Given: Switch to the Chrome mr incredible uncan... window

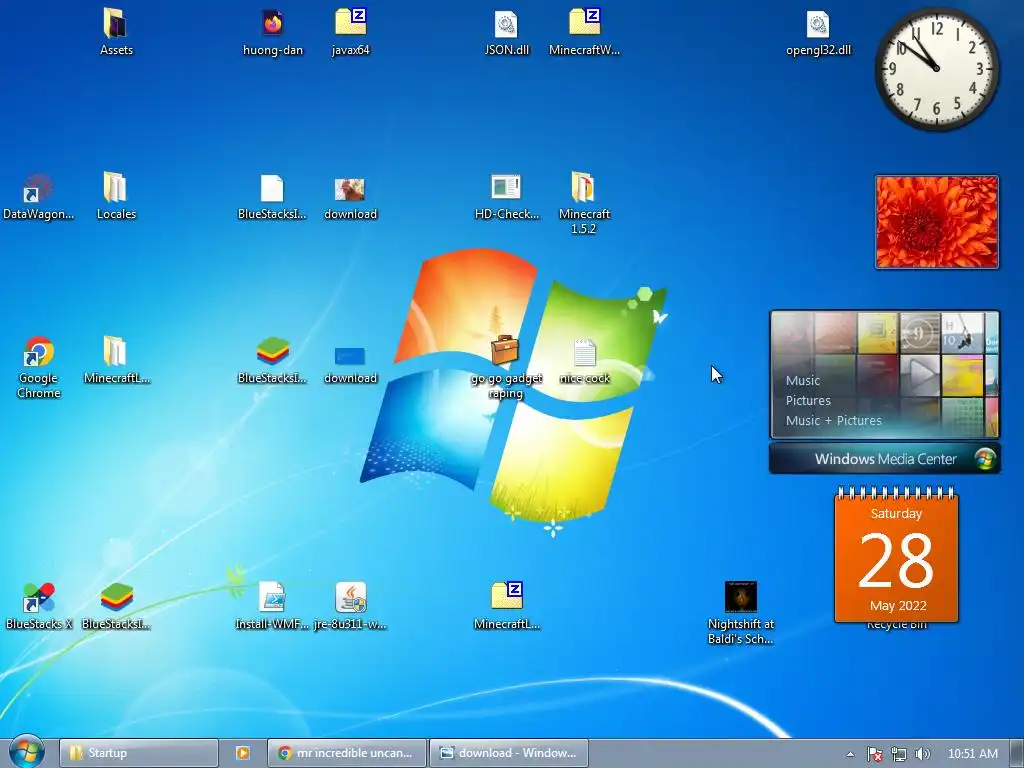Looking at the screenshot, I should coord(347,753).
